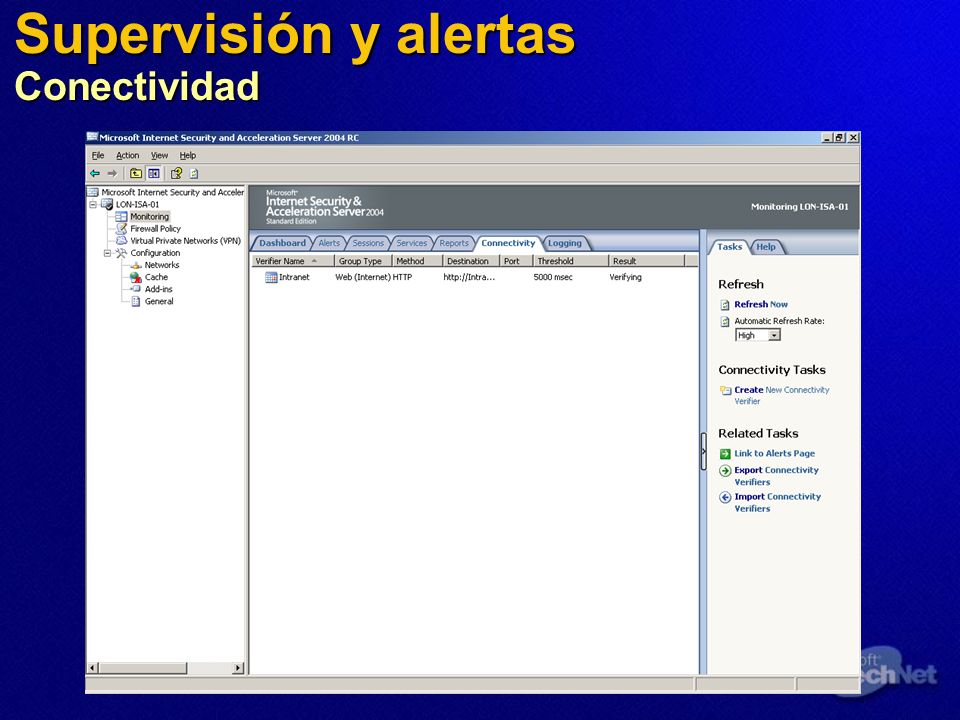Click the Back arrow toolbar icon
Viewport: 960px width, 720px height.
click(x=95, y=173)
